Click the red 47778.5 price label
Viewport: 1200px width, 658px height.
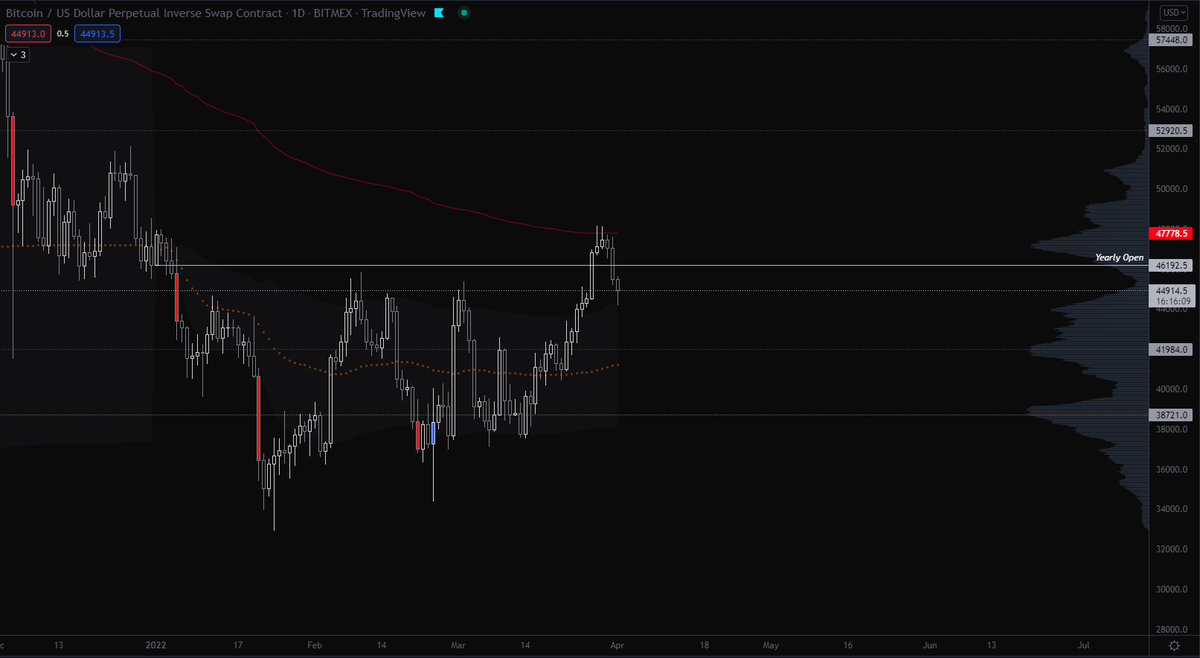coord(1170,233)
